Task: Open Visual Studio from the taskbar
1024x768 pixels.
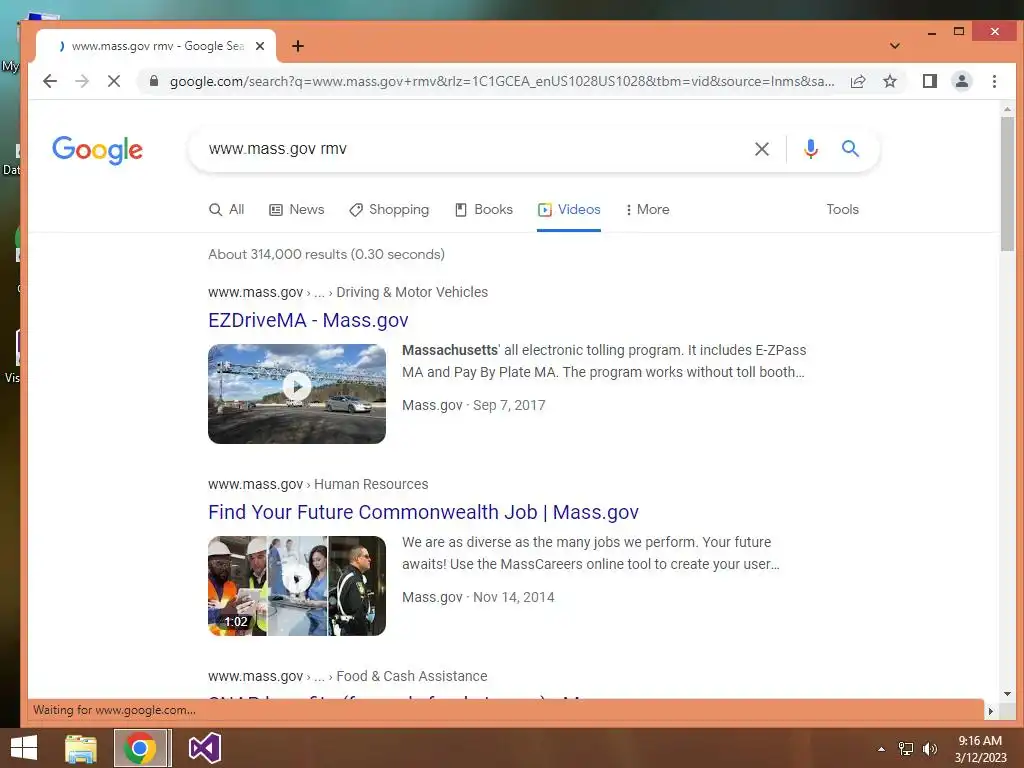Action: point(205,748)
